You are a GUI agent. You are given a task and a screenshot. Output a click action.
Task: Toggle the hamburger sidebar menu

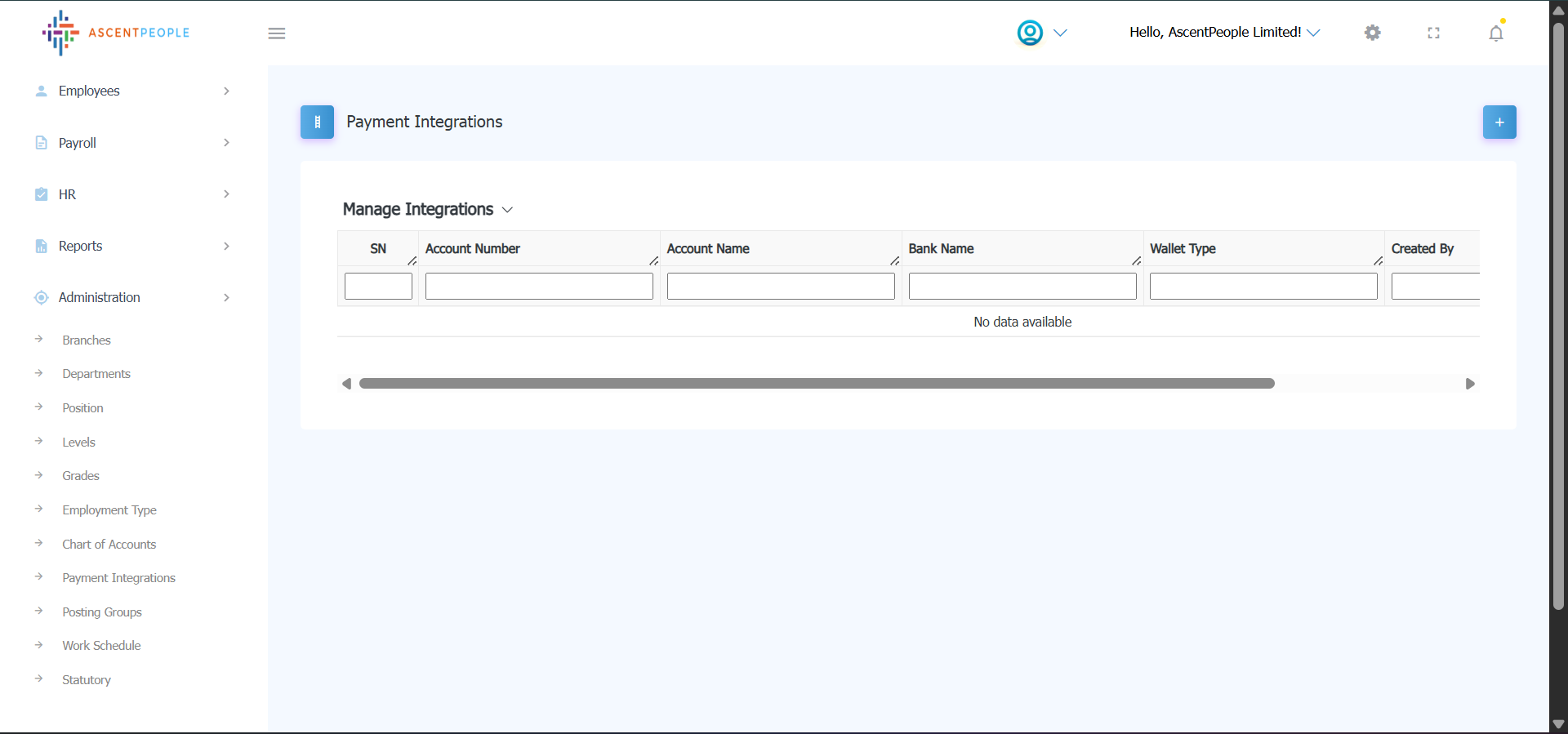click(277, 33)
